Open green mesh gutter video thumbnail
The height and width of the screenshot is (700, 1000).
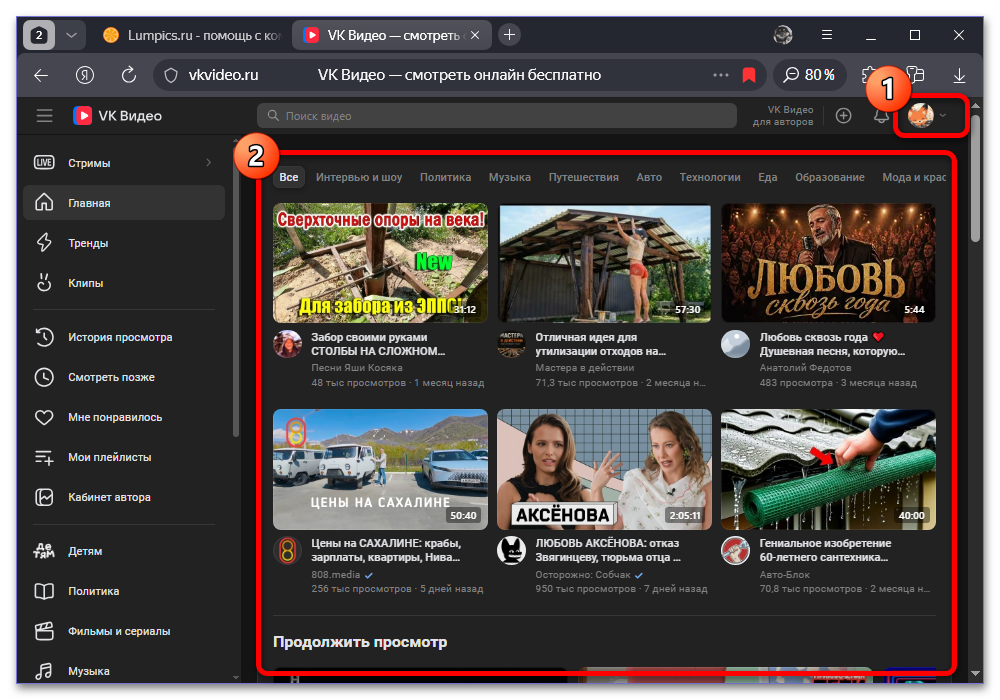(828, 469)
